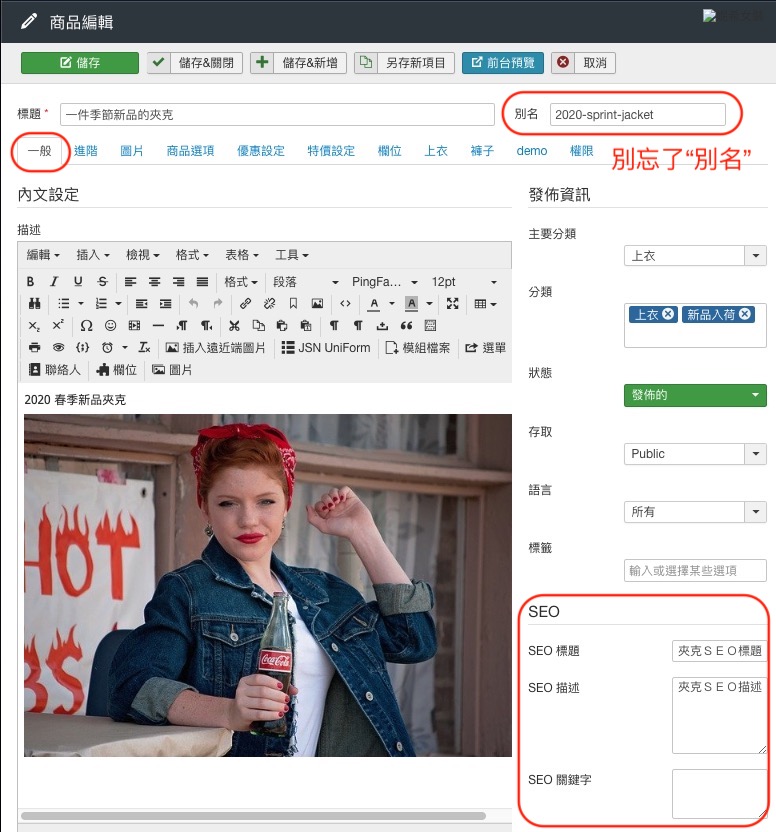The image size is (776, 832).
Task: Copy selection in the editor toolbar
Action: coord(258,325)
